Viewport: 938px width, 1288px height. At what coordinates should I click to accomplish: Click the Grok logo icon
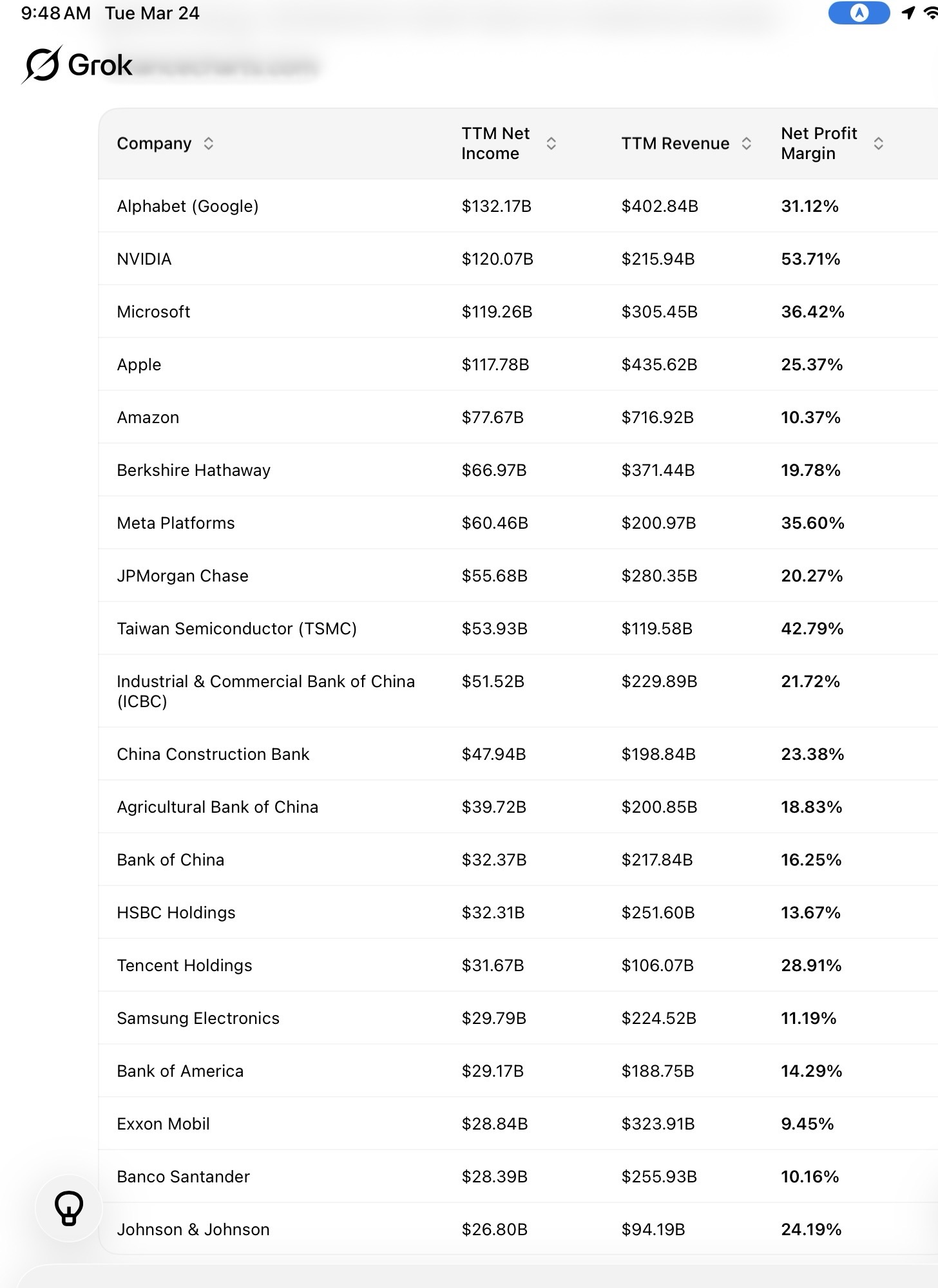point(43,64)
